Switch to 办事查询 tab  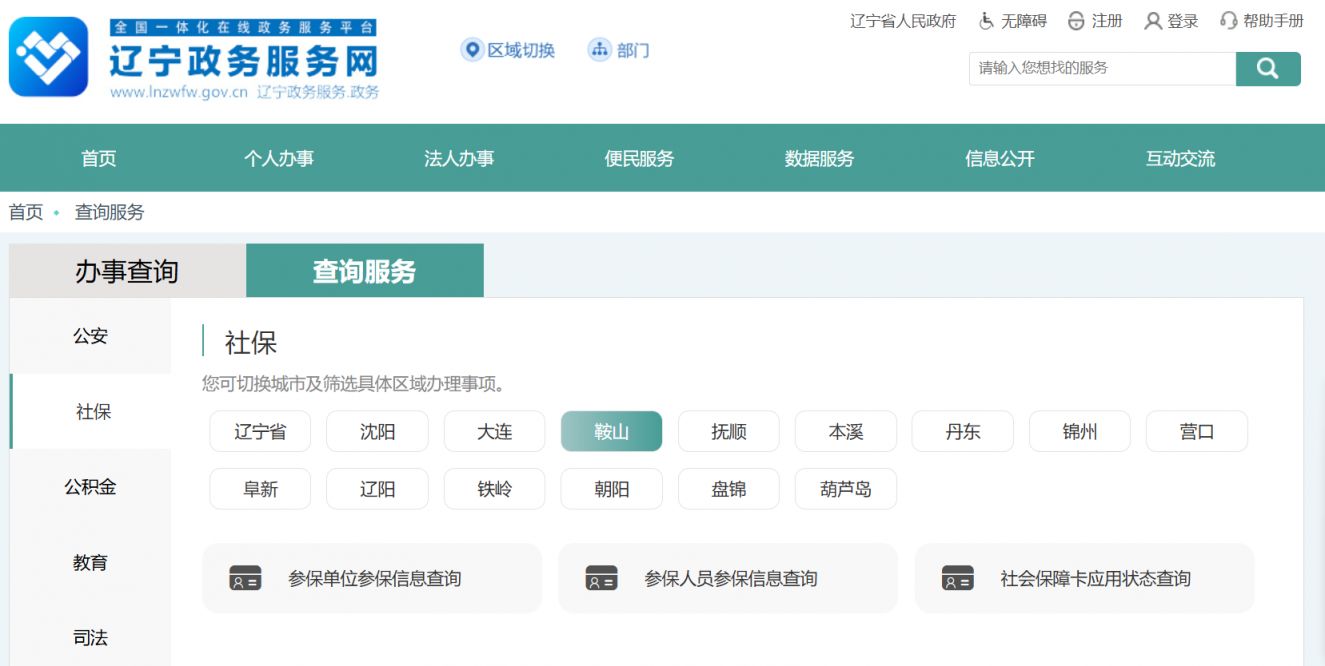[127, 271]
